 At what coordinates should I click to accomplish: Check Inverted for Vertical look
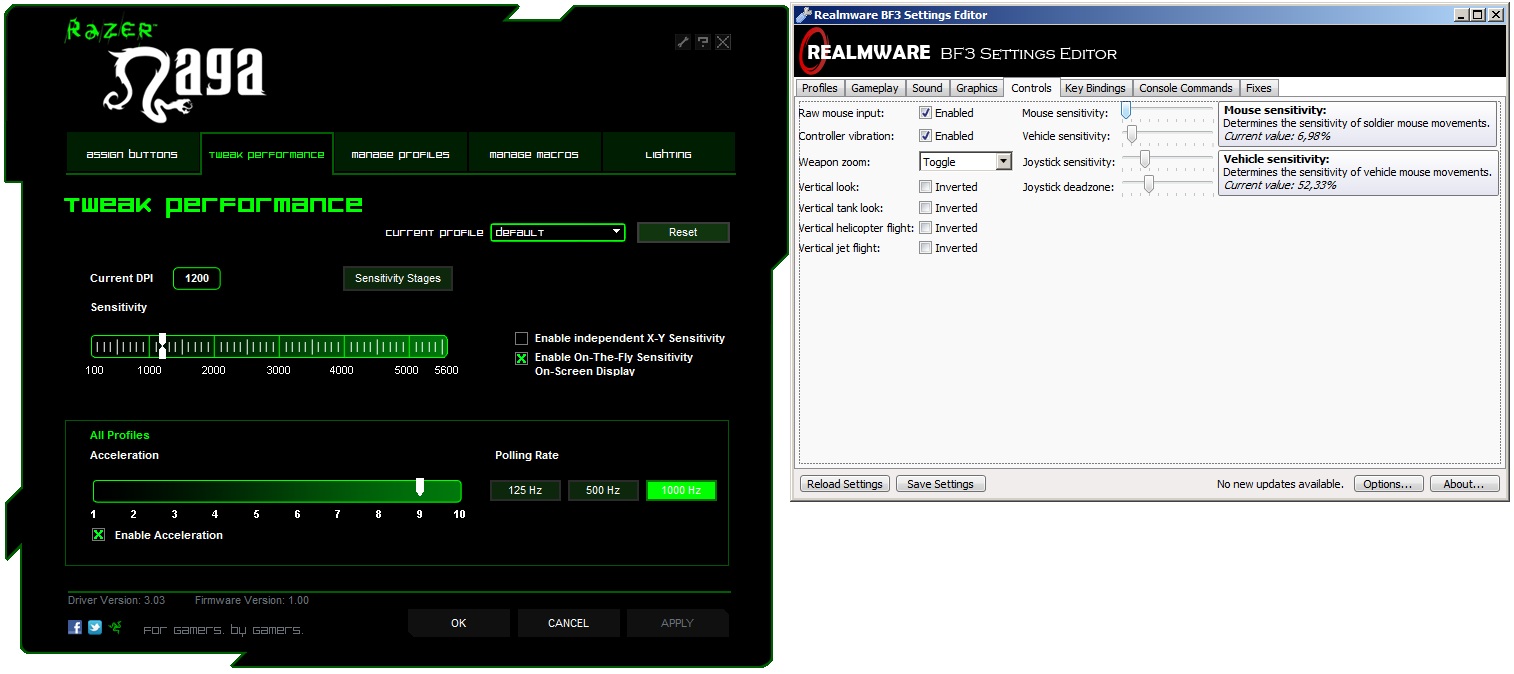coord(926,187)
